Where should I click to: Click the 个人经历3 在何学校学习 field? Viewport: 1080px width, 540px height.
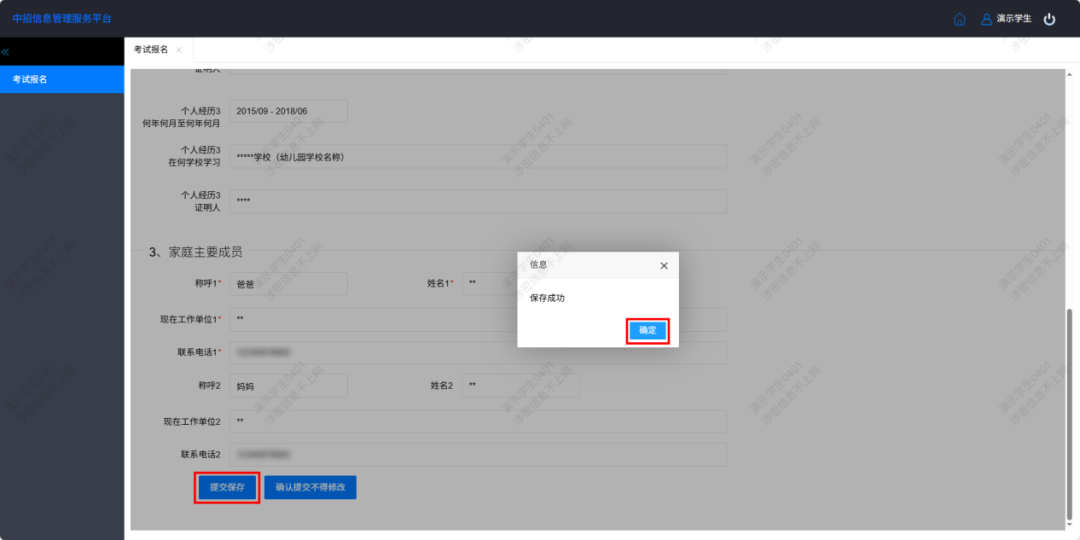coord(478,157)
